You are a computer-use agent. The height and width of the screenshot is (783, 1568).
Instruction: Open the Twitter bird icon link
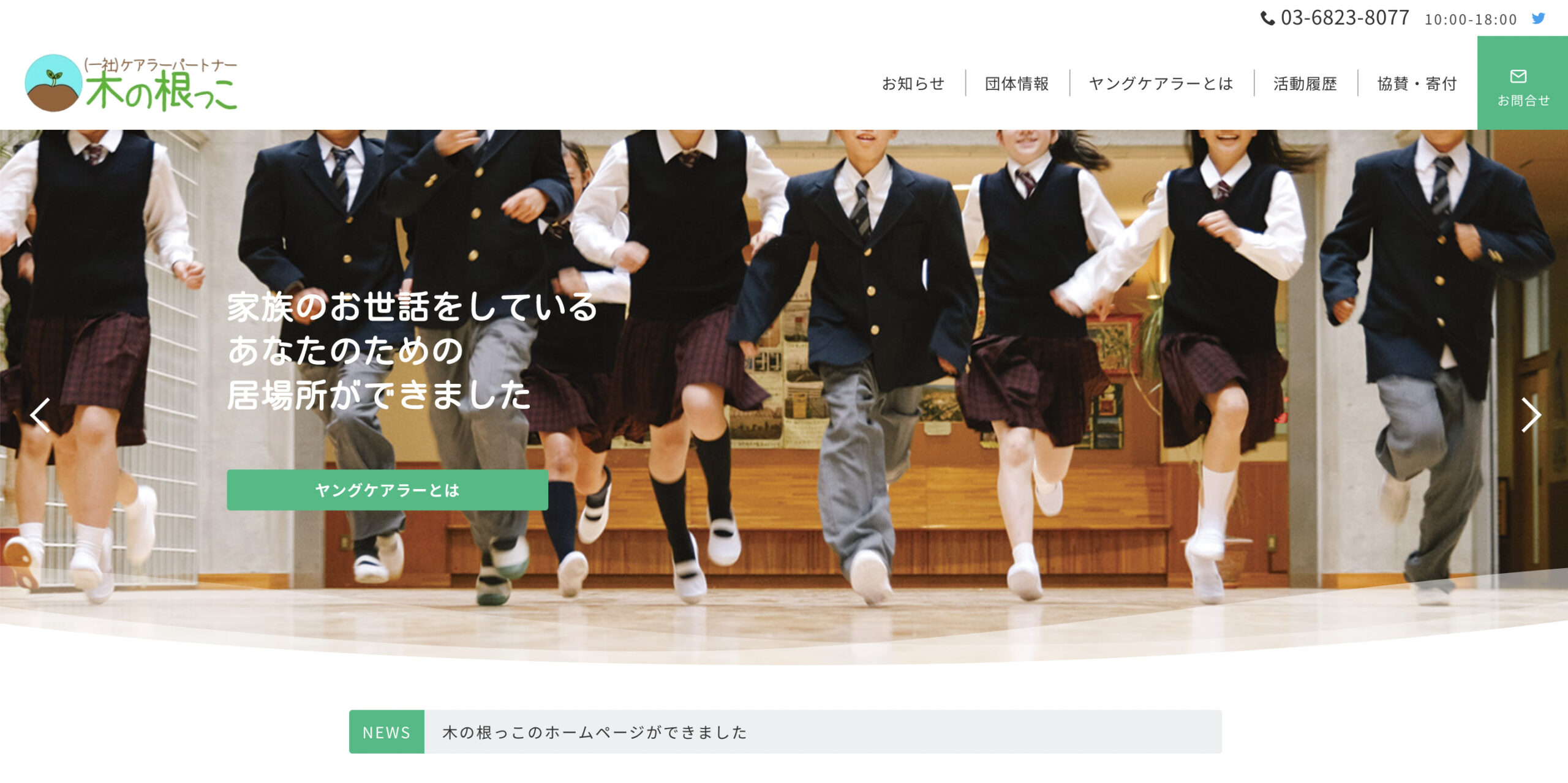point(1538,18)
